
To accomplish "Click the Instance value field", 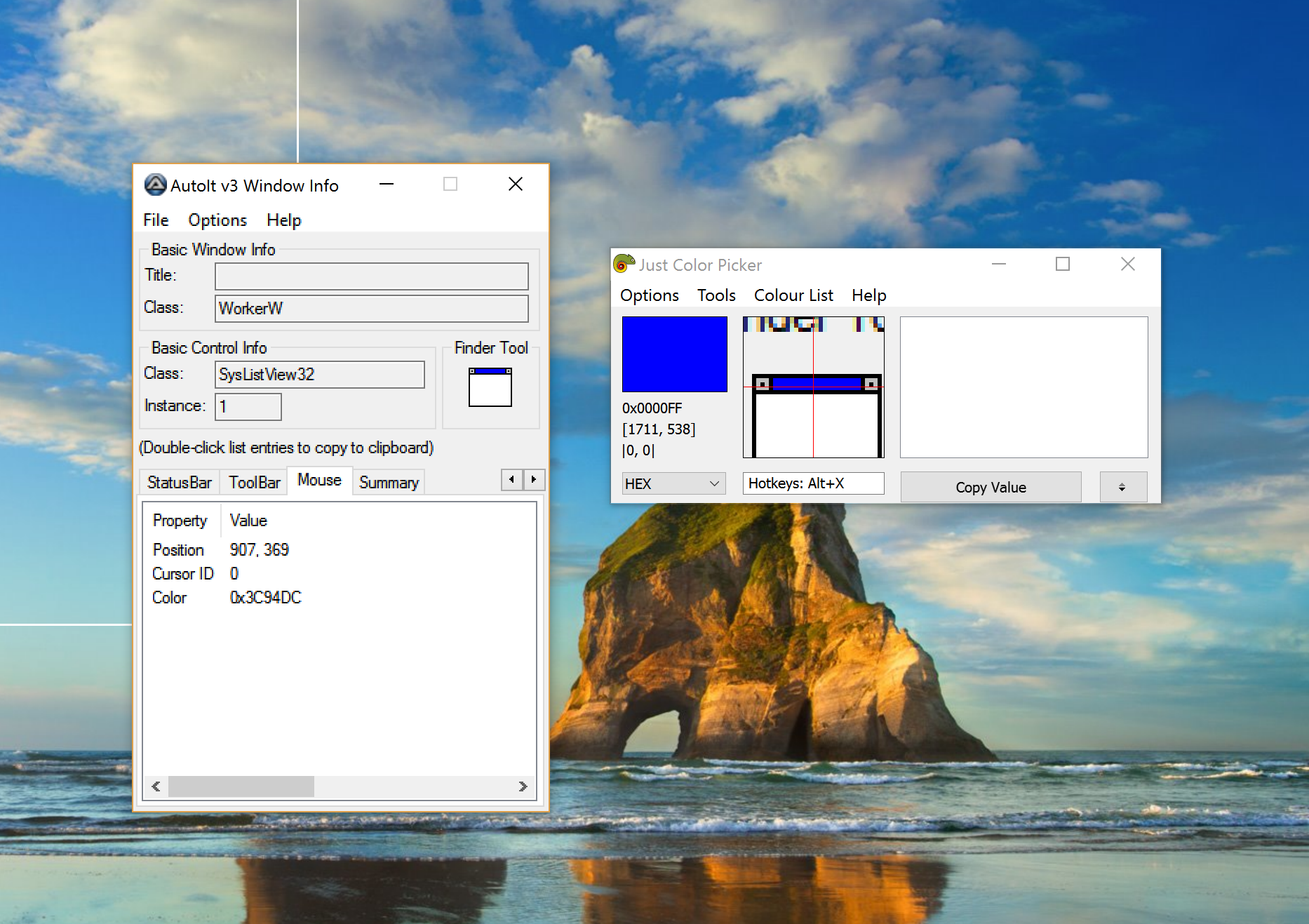I will (x=248, y=407).
